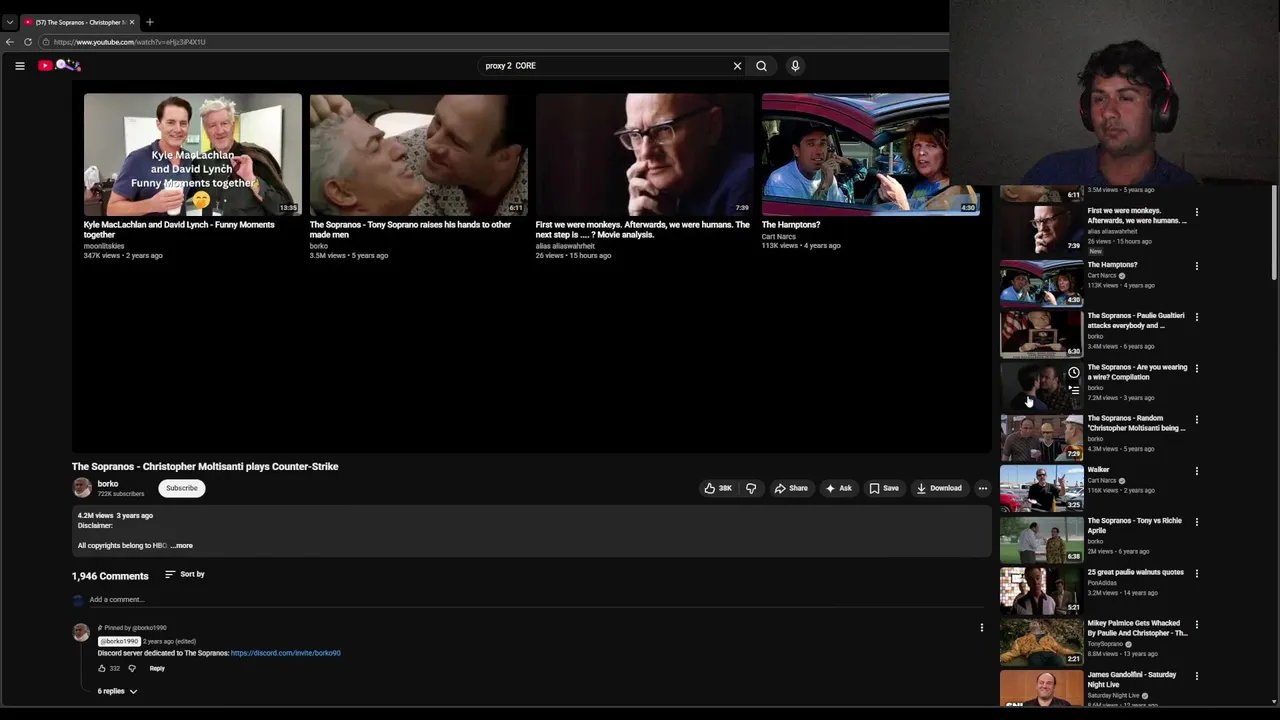Click the page vertical scrollbar thumb
The image size is (1280, 720).
[x=1274, y=232]
